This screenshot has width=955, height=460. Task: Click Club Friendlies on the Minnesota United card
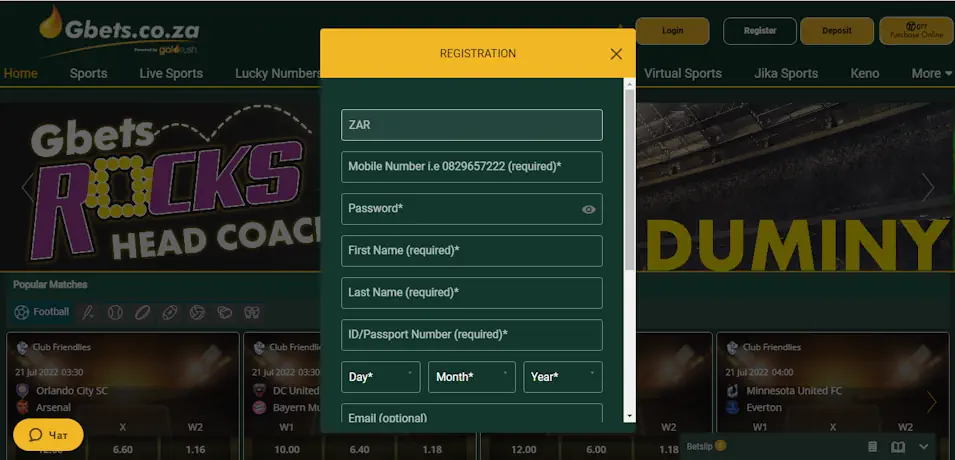[x=772, y=347]
